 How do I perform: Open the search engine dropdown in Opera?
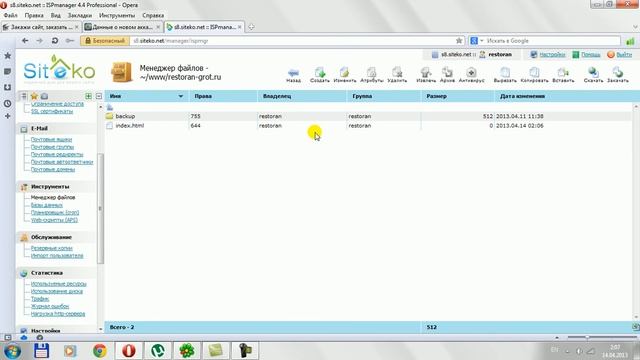pyautogui.click(x=482, y=41)
